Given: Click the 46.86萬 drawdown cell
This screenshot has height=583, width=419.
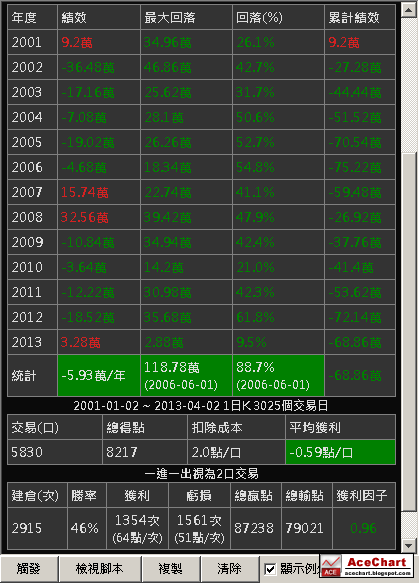Looking at the screenshot, I should click(x=186, y=67).
